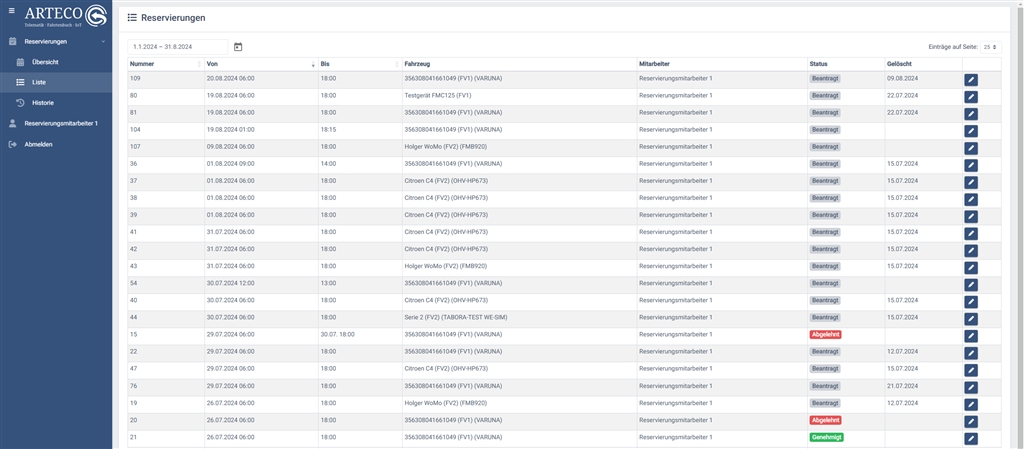Click the Status column header
This screenshot has width=1024, height=449.
pos(846,64)
